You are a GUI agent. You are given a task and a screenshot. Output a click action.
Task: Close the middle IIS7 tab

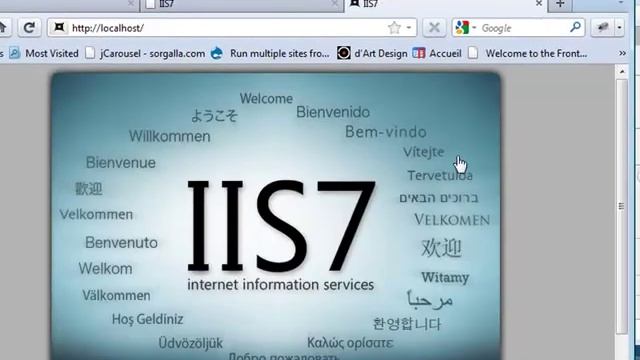click(334, 4)
